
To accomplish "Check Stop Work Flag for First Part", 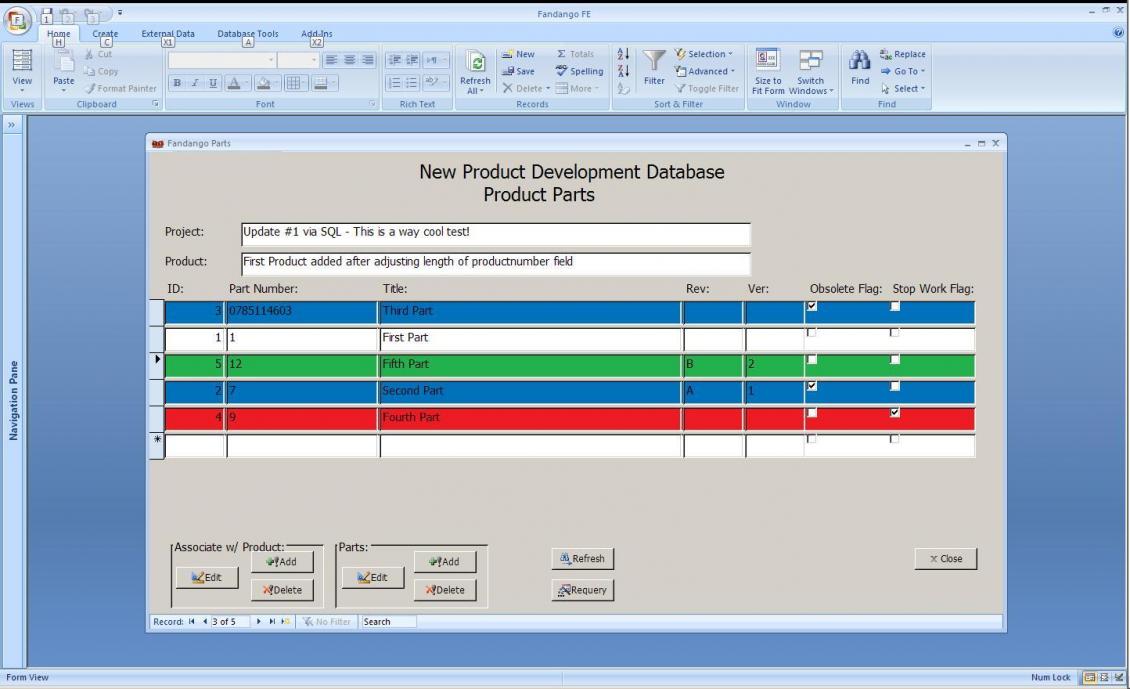I will tap(895, 333).
